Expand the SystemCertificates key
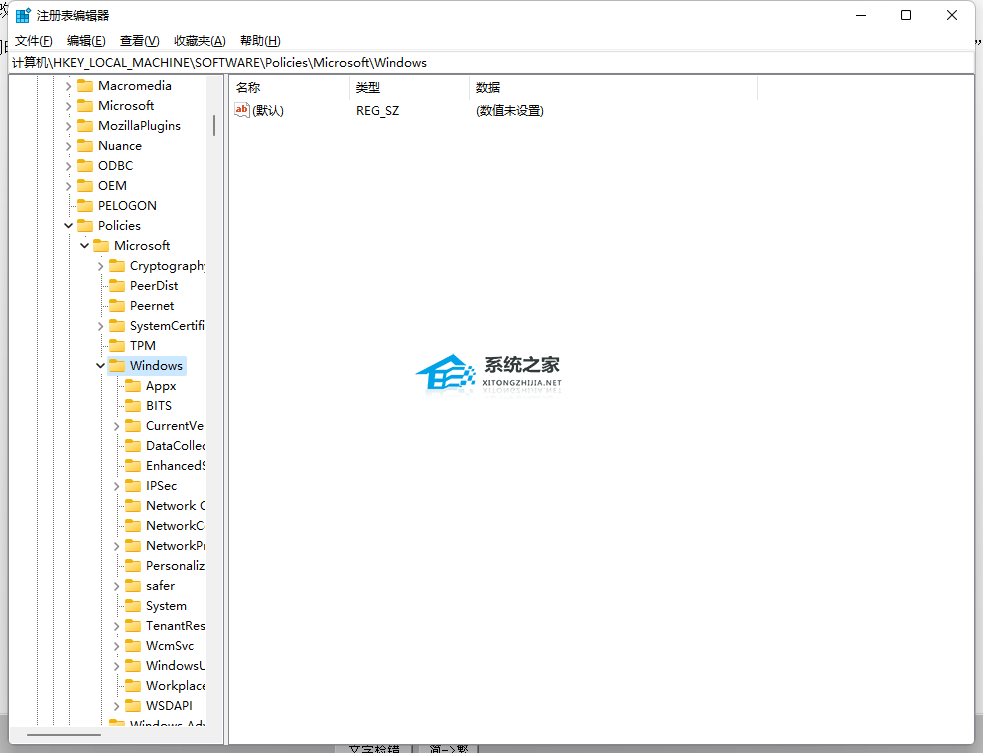983x753 pixels. pos(100,326)
